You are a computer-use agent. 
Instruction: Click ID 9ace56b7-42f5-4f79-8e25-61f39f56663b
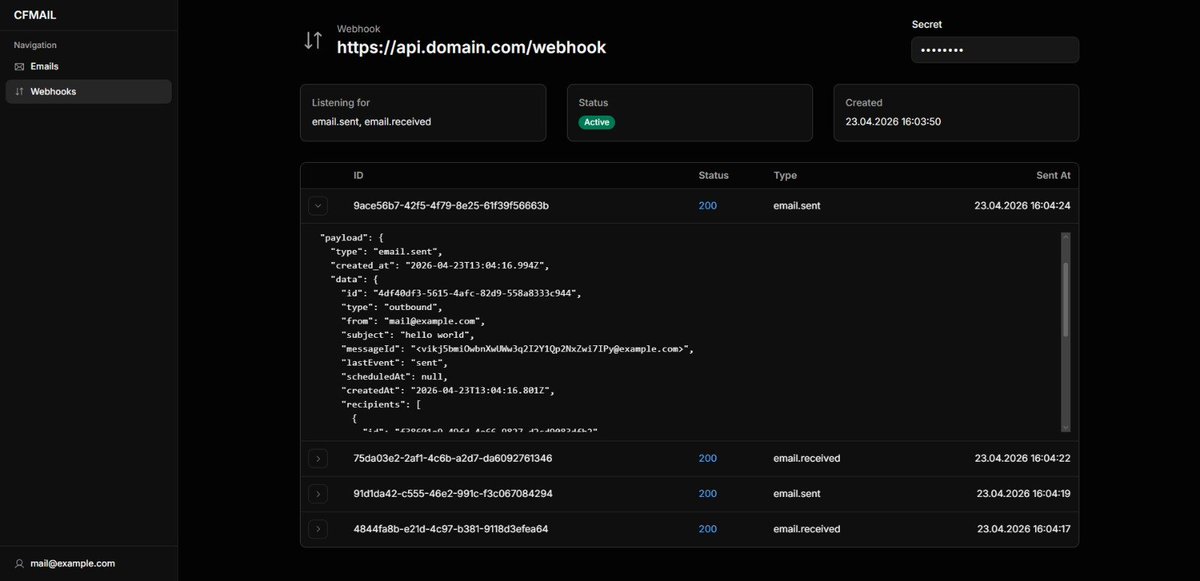(451, 206)
